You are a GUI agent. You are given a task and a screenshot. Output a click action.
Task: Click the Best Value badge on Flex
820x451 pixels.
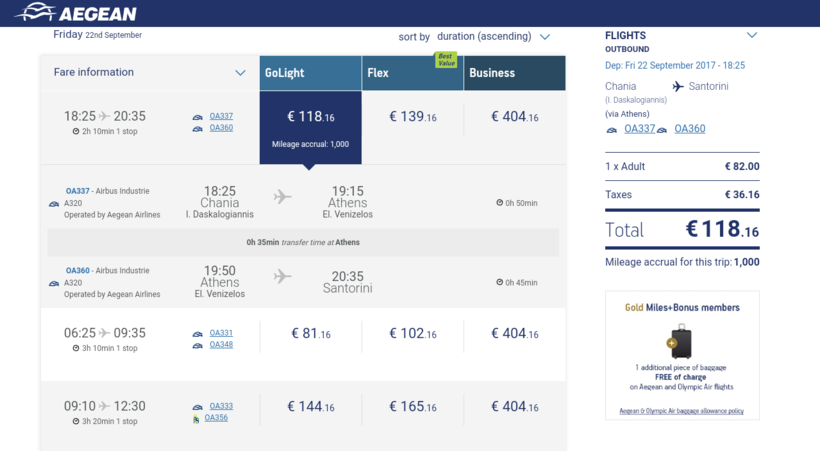tap(445, 60)
